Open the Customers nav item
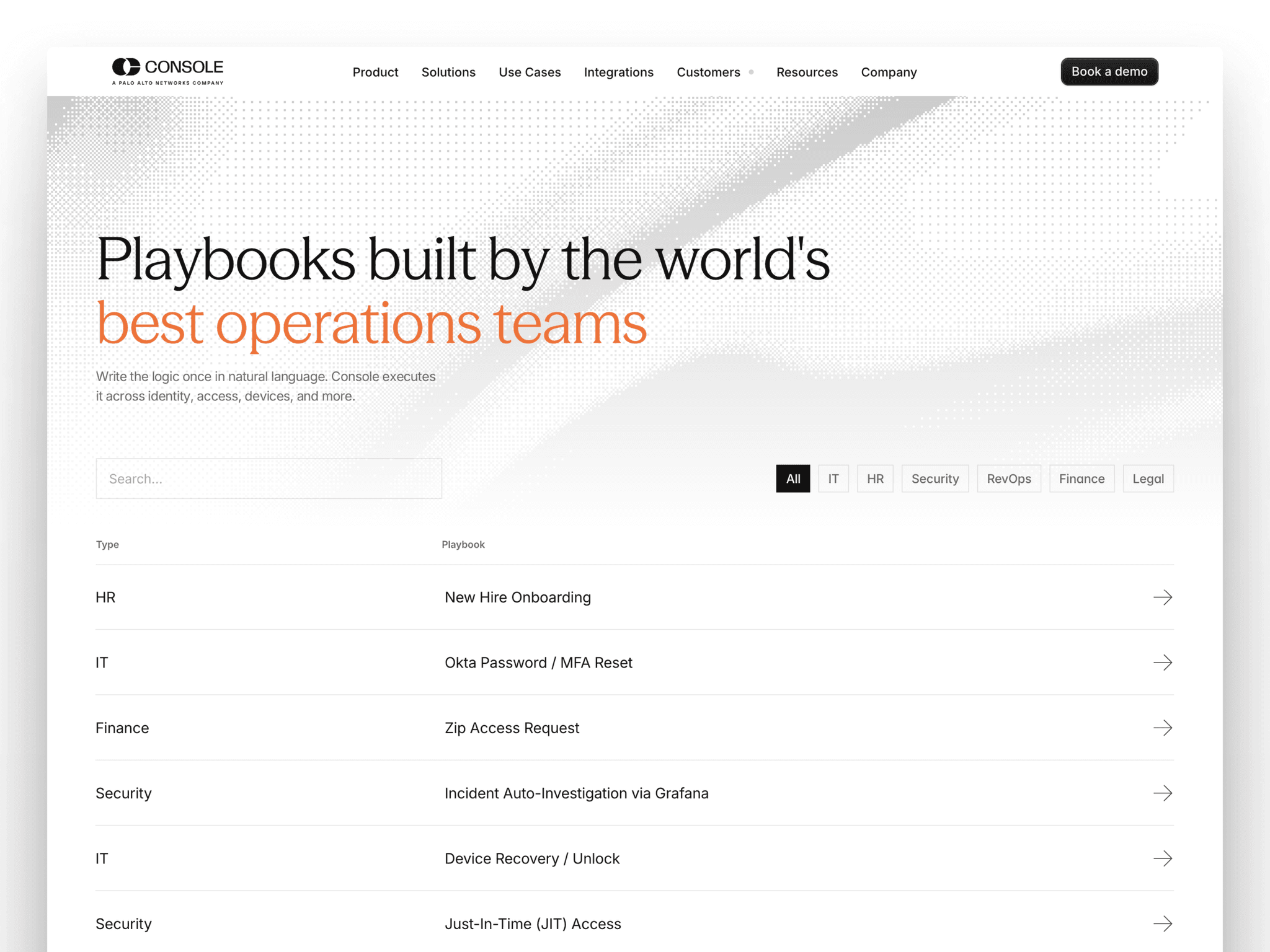Screen dimensions: 1270x952 click(x=708, y=72)
